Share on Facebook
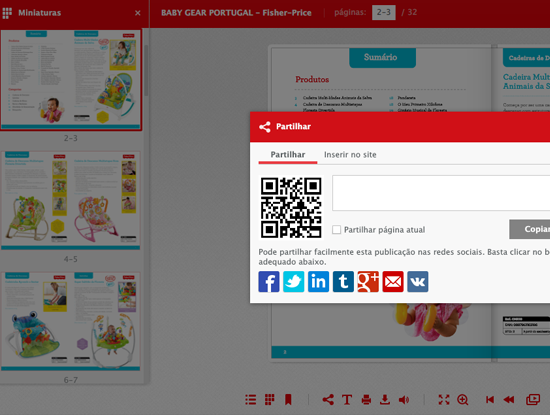 tap(269, 281)
